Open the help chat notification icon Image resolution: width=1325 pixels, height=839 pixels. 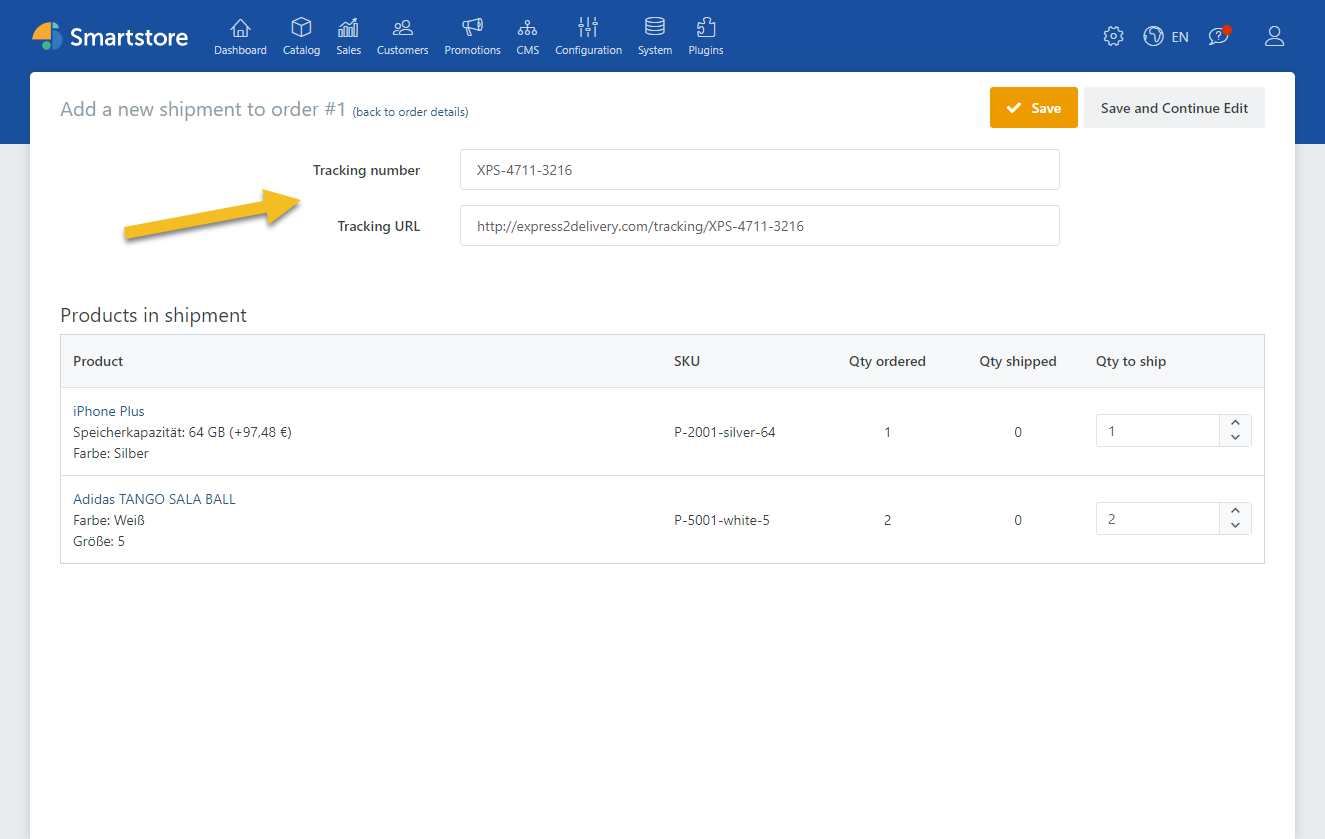(x=1218, y=36)
